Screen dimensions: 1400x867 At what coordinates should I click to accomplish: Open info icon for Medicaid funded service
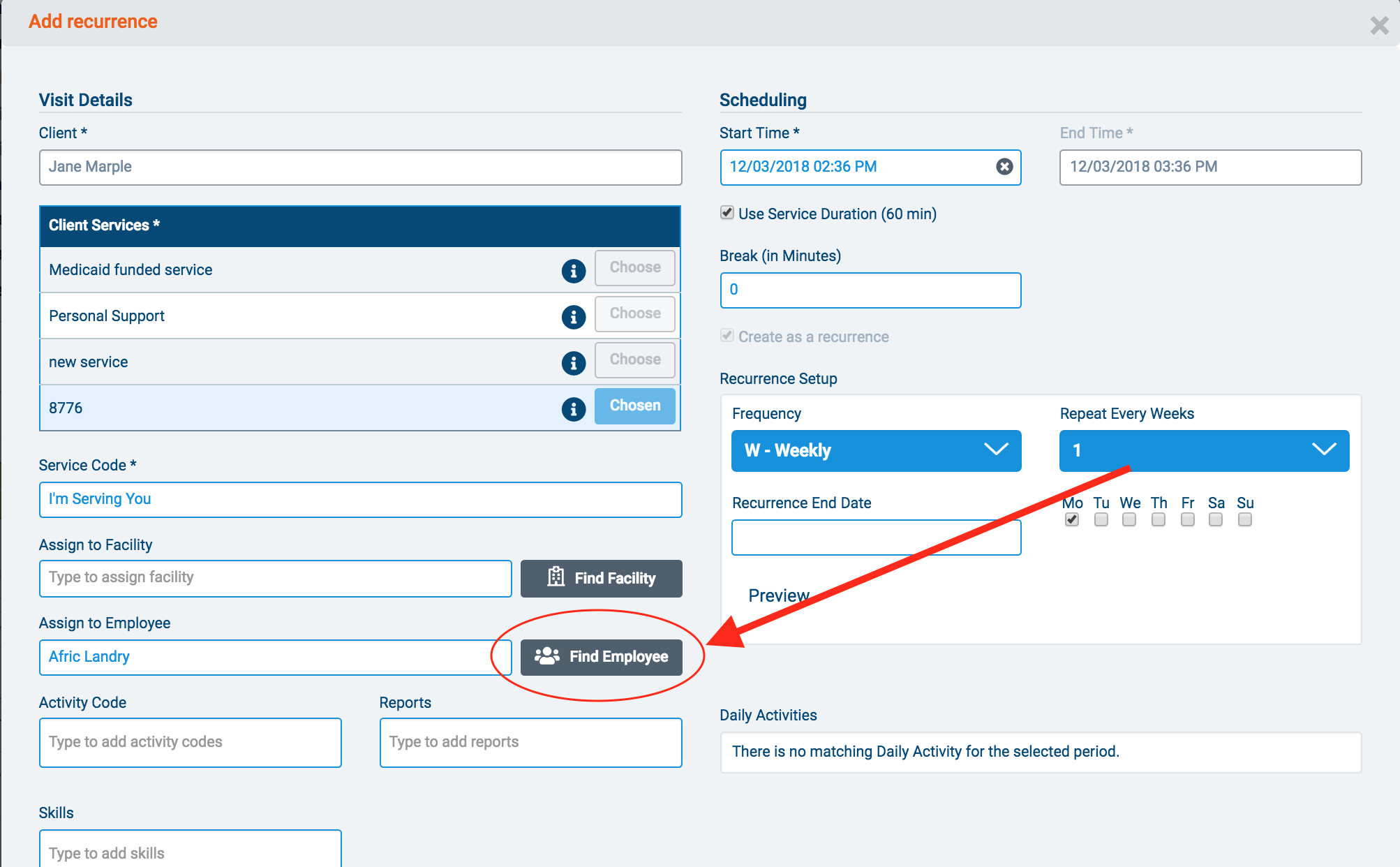[574, 270]
